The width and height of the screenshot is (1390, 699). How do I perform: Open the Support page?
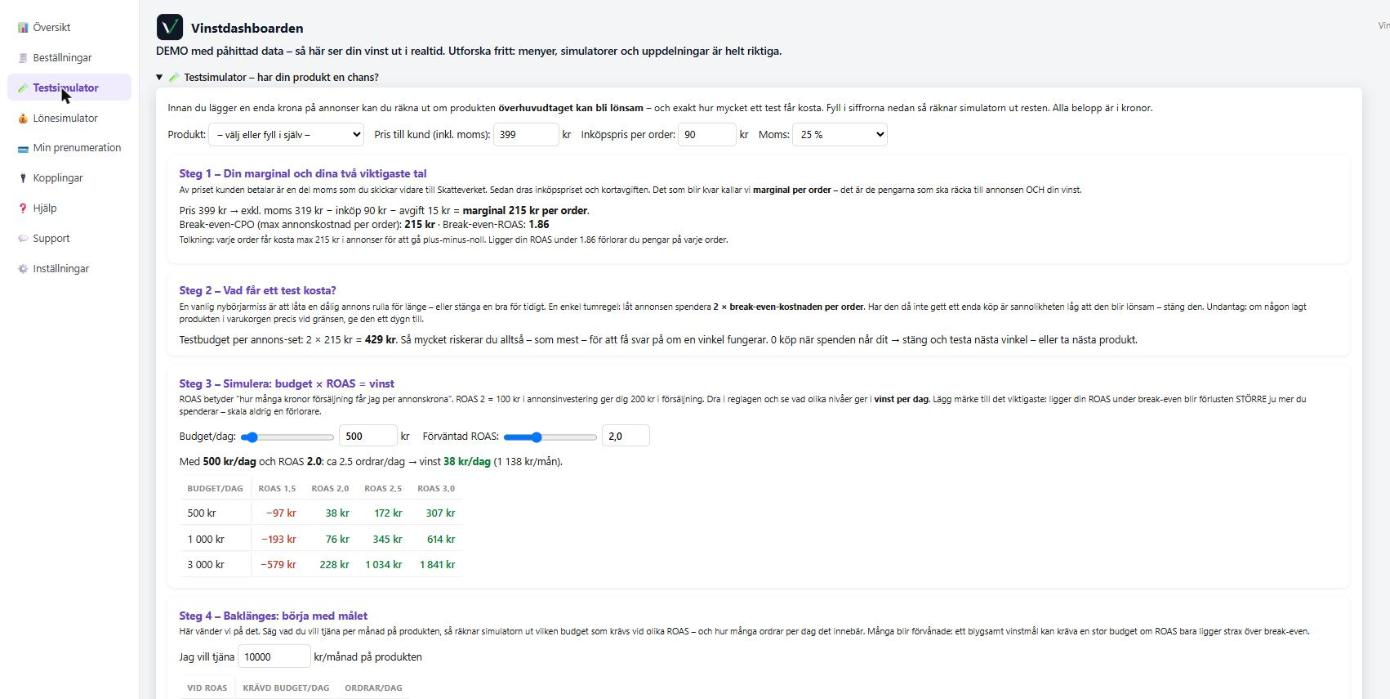click(x=69, y=238)
